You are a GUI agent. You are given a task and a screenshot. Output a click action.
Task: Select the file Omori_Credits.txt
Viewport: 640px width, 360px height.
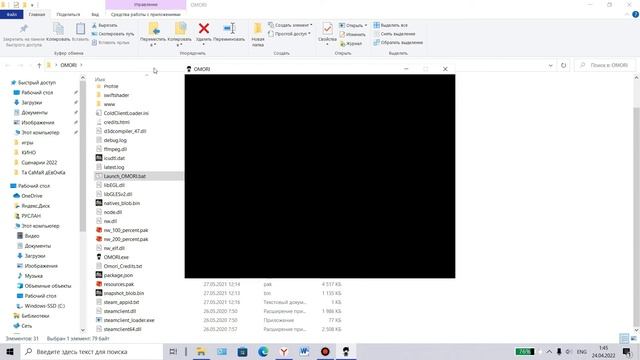[122, 266]
